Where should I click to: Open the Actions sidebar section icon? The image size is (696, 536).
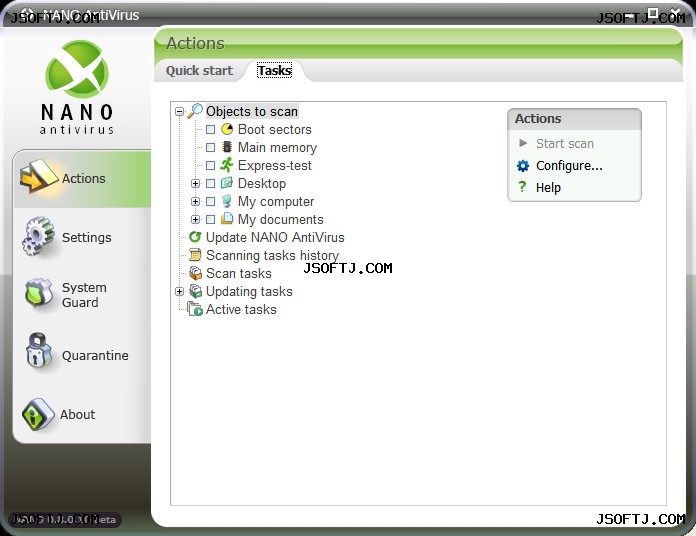(x=38, y=176)
